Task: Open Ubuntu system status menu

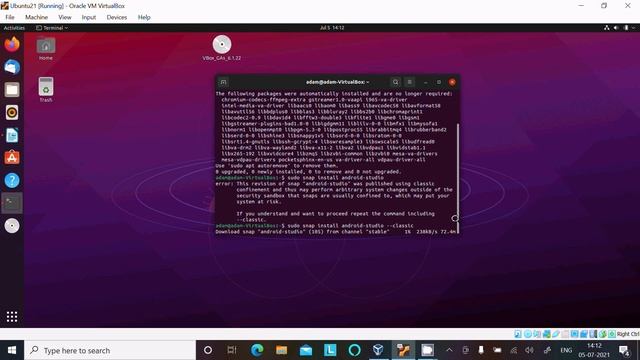Action: (619, 28)
